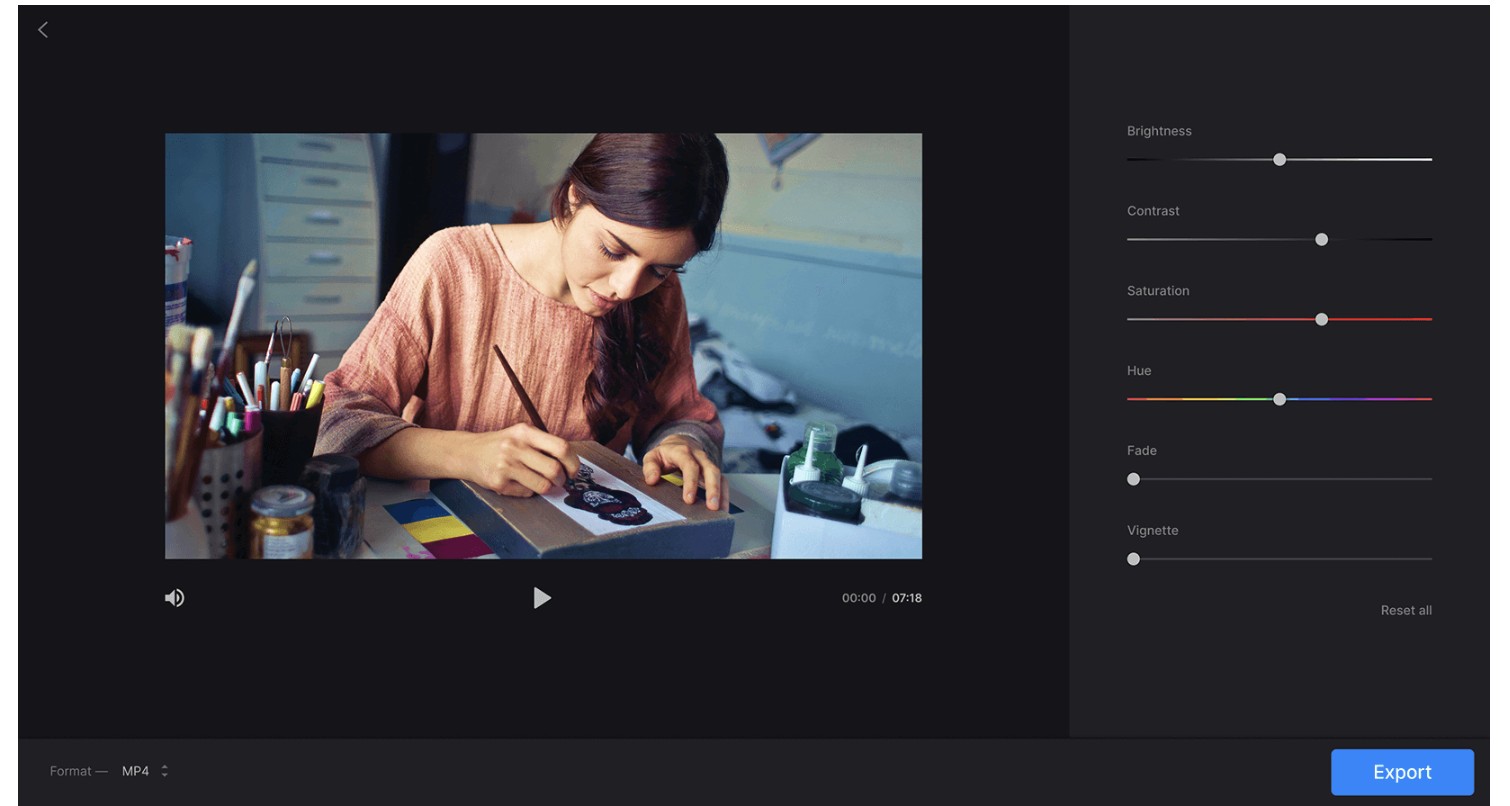Open the MP4 format dropdown
Viewport: 1510px width, 806px height.
pyautogui.click(x=136, y=771)
